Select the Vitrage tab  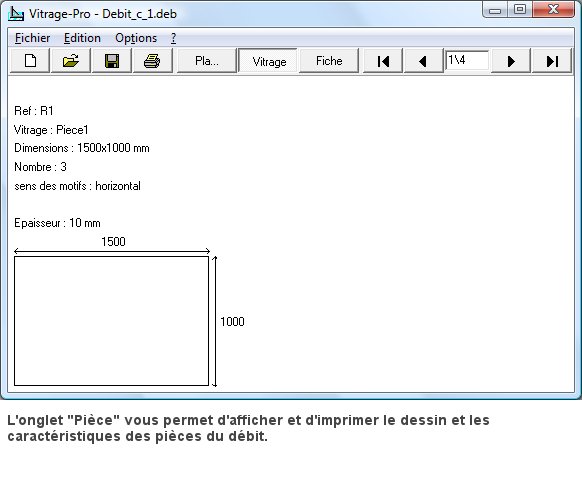[269, 61]
